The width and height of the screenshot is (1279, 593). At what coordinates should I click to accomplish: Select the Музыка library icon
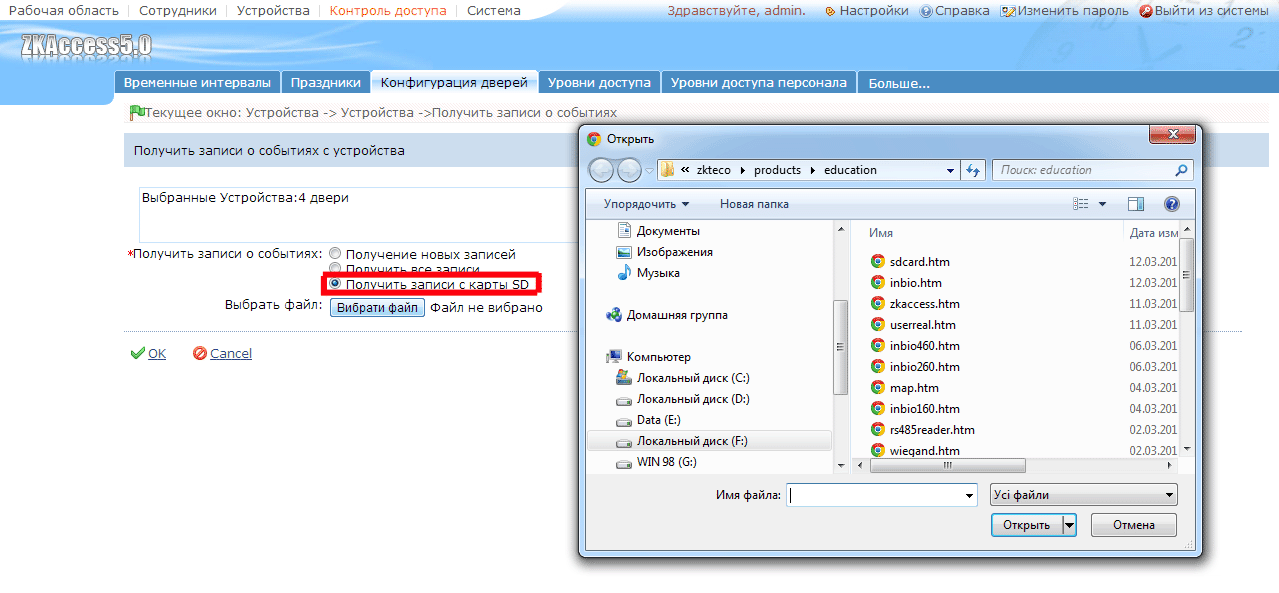pyautogui.click(x=624, y=273)
